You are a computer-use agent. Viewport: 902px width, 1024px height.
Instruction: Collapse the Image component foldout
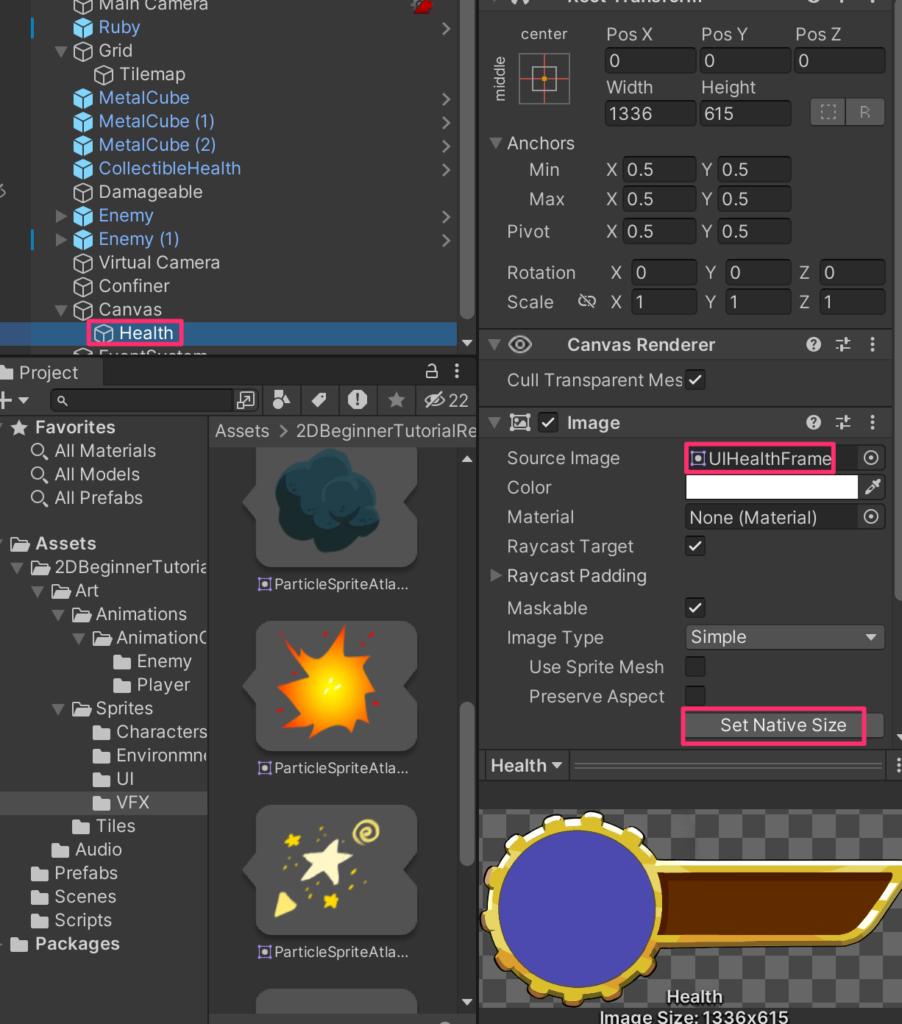tap(494, 423)
